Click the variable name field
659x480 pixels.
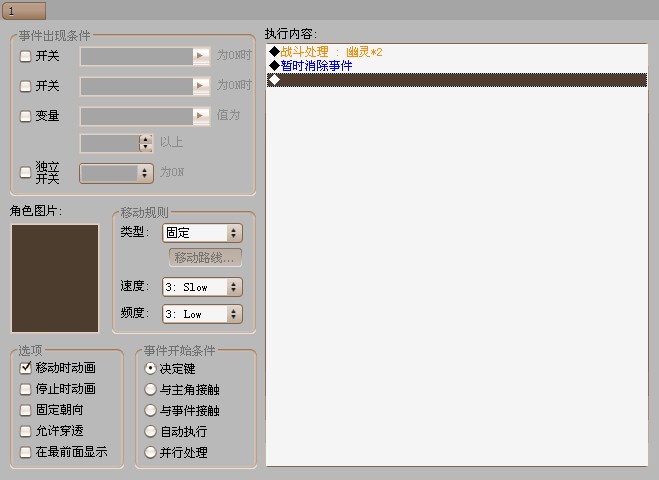point(137,116)
